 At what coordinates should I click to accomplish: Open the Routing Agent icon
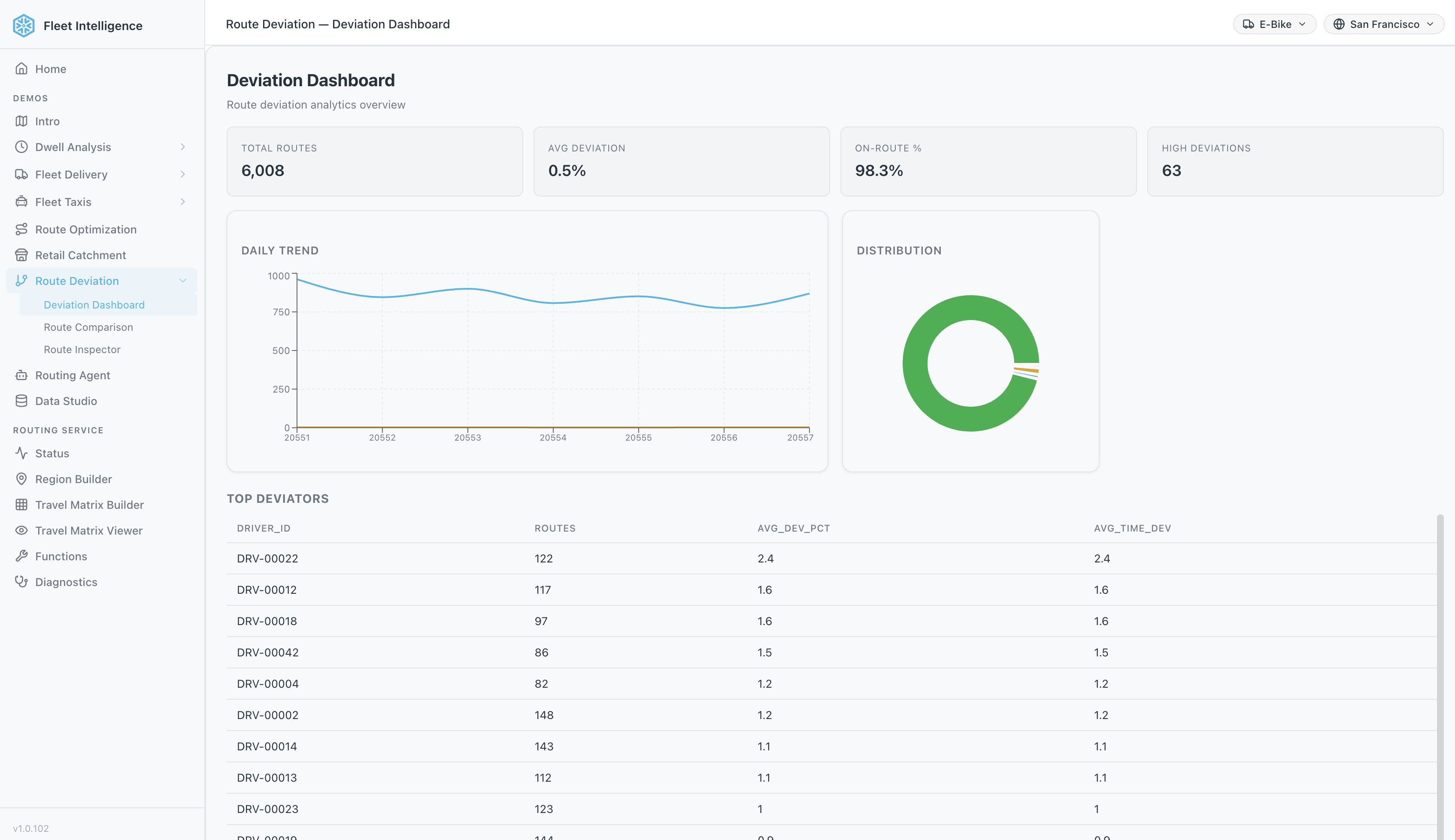click(21, 375)
